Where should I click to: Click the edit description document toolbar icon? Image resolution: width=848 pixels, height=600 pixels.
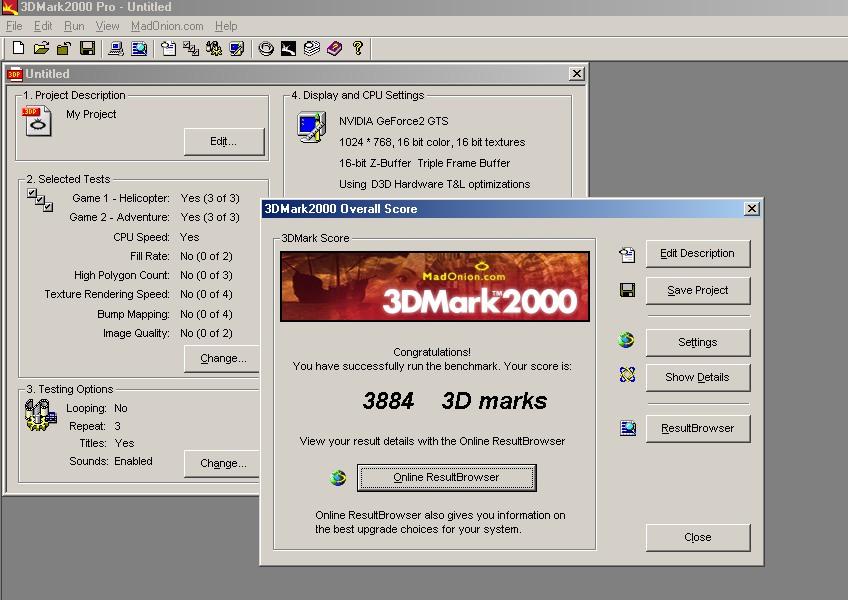[169, 48]
